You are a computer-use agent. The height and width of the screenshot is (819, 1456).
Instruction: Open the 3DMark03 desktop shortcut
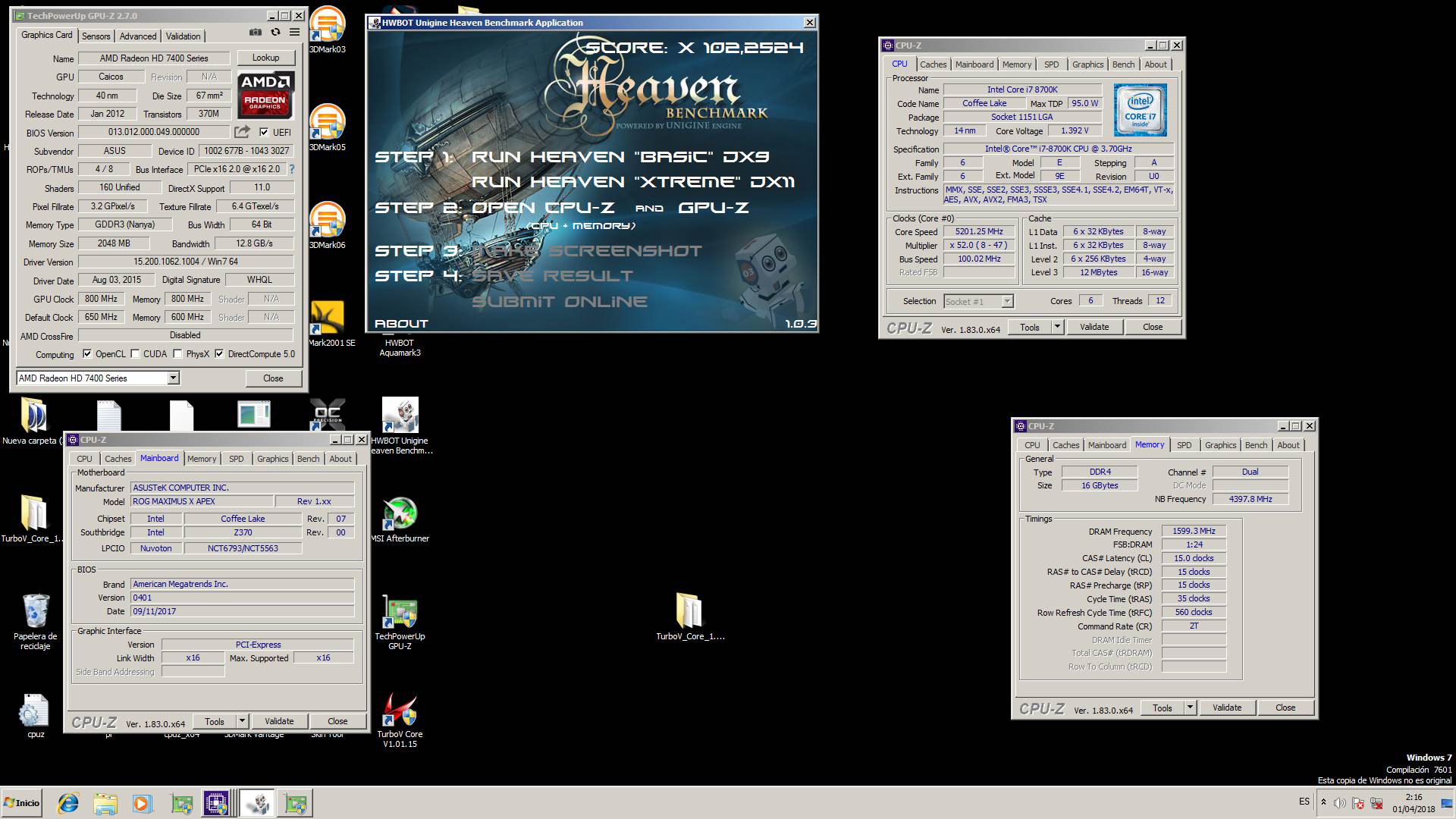point(328,30)
